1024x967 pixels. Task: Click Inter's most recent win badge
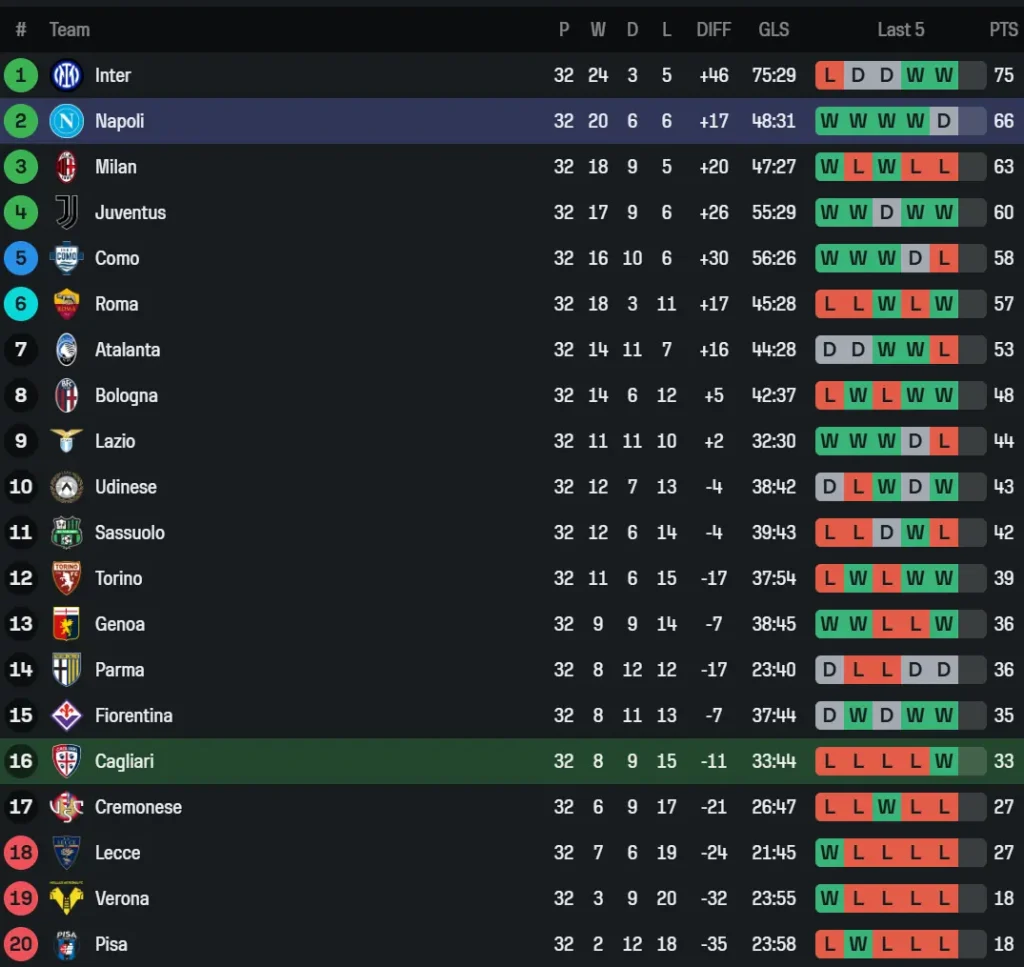(x=944, y=75)
